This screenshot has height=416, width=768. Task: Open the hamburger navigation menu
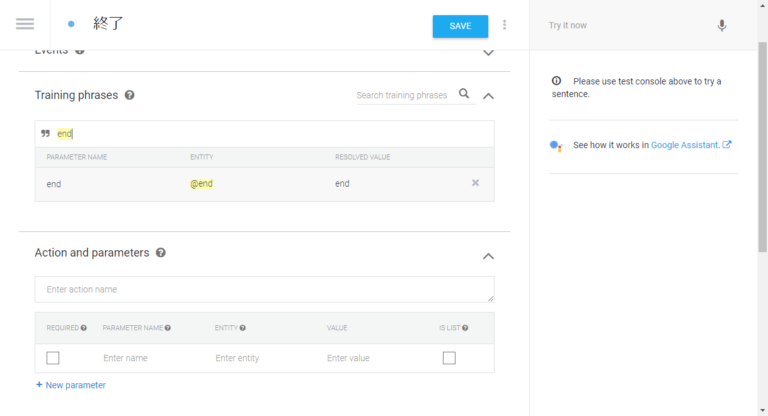pos(25,24)
